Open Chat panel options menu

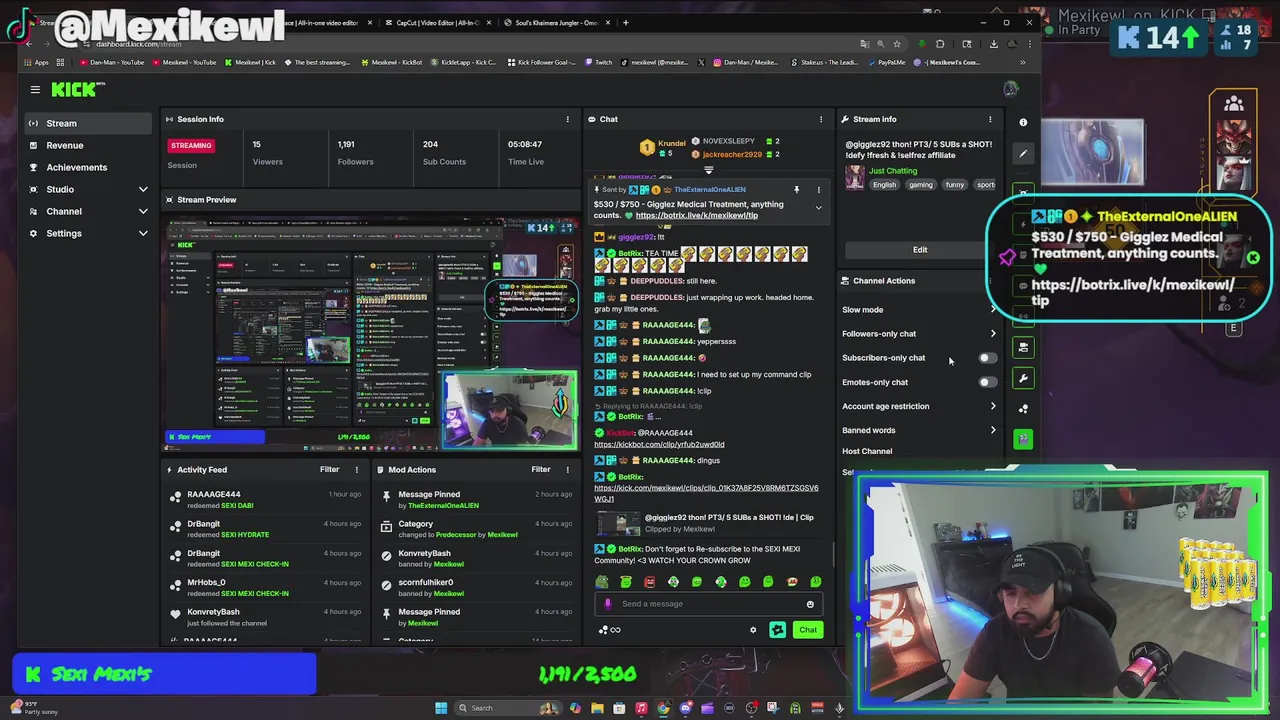(821, 119)
